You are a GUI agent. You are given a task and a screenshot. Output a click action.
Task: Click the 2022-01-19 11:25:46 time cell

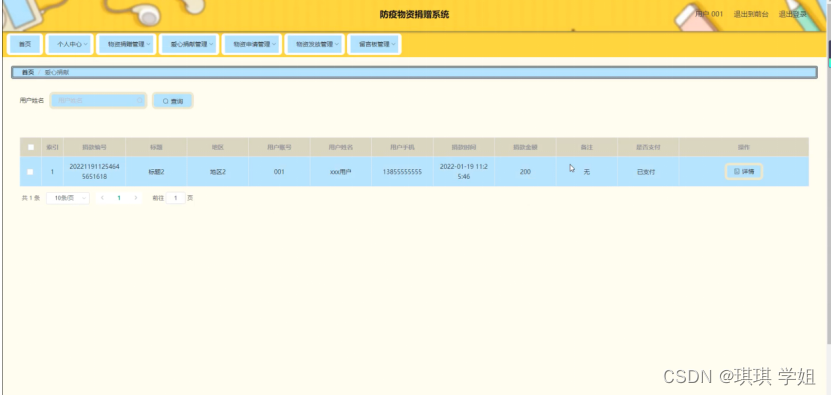pos(464,171)
